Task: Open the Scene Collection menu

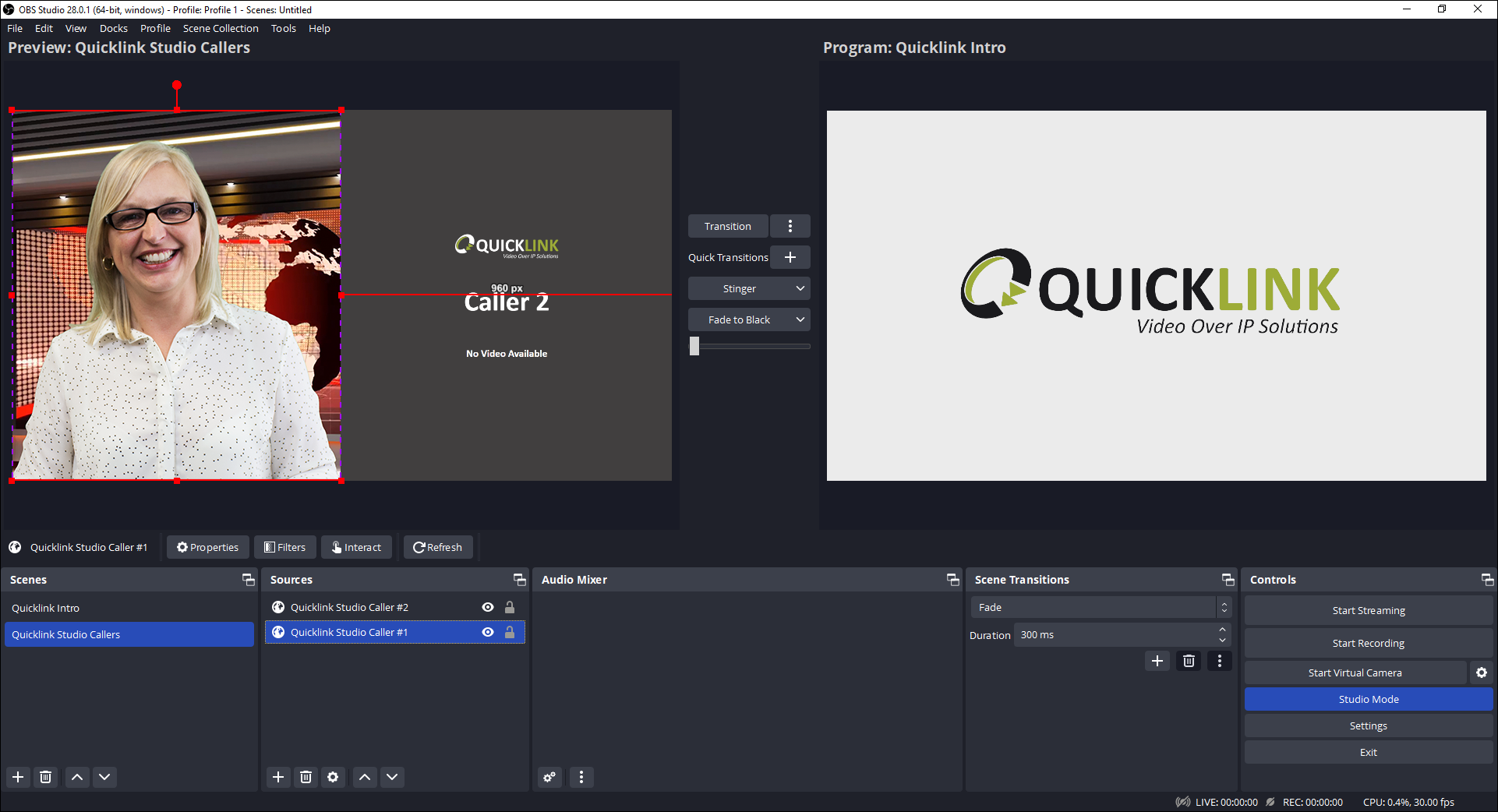Action: pos(221,28)
